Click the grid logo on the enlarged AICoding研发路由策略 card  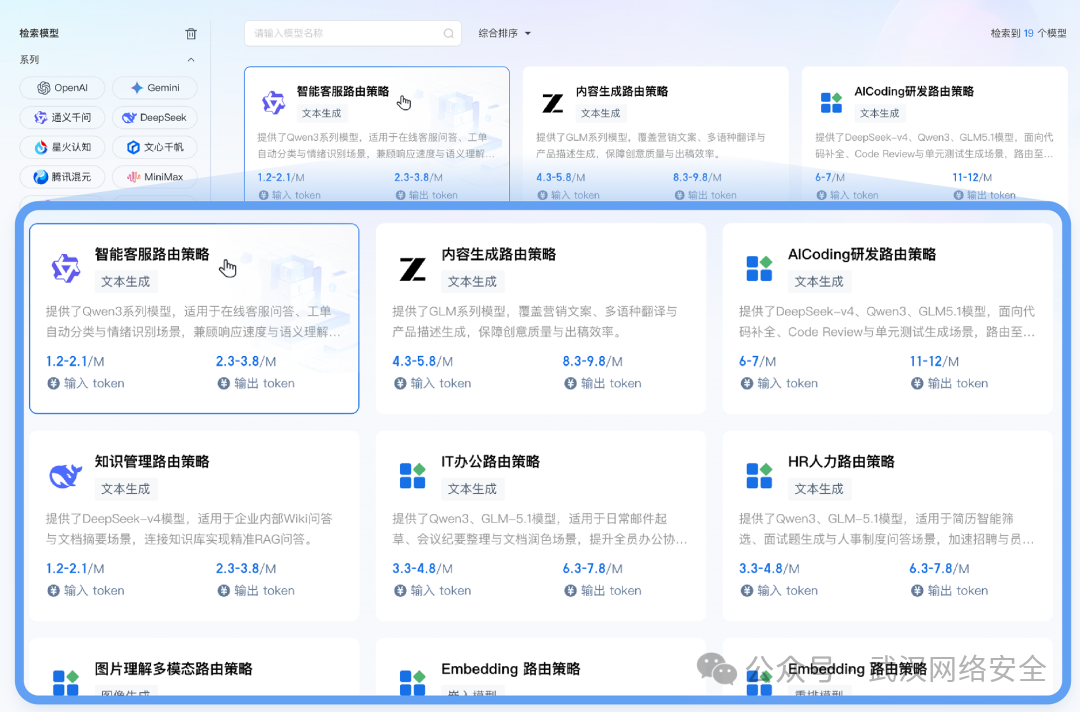(x=759, y=268)
